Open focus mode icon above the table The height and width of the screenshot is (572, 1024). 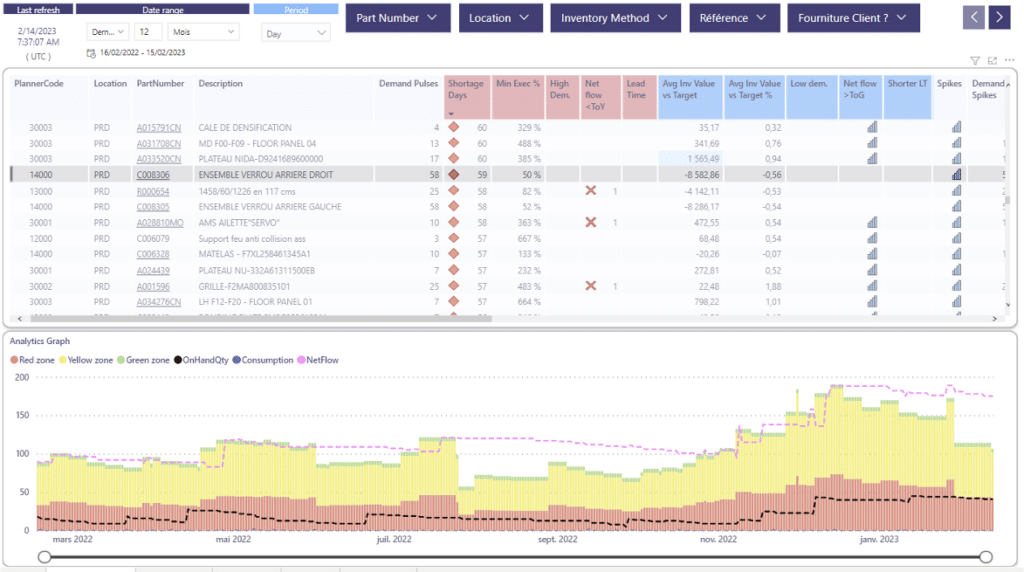point(992,61)
